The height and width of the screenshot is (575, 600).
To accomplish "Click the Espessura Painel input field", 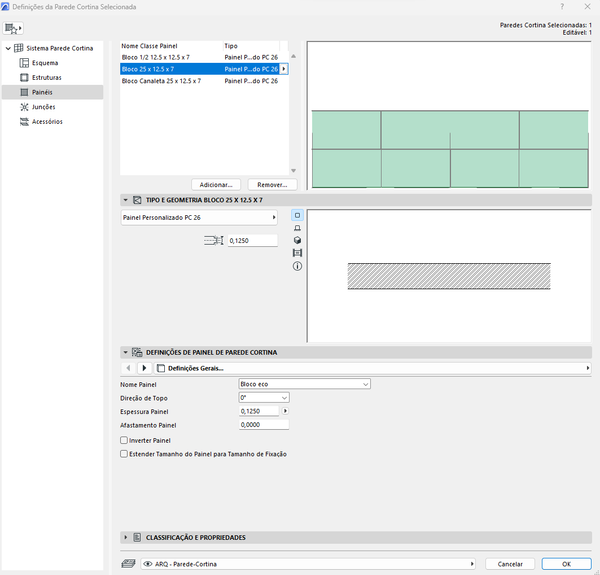I will pyautogui.click(x=259, y=411).
